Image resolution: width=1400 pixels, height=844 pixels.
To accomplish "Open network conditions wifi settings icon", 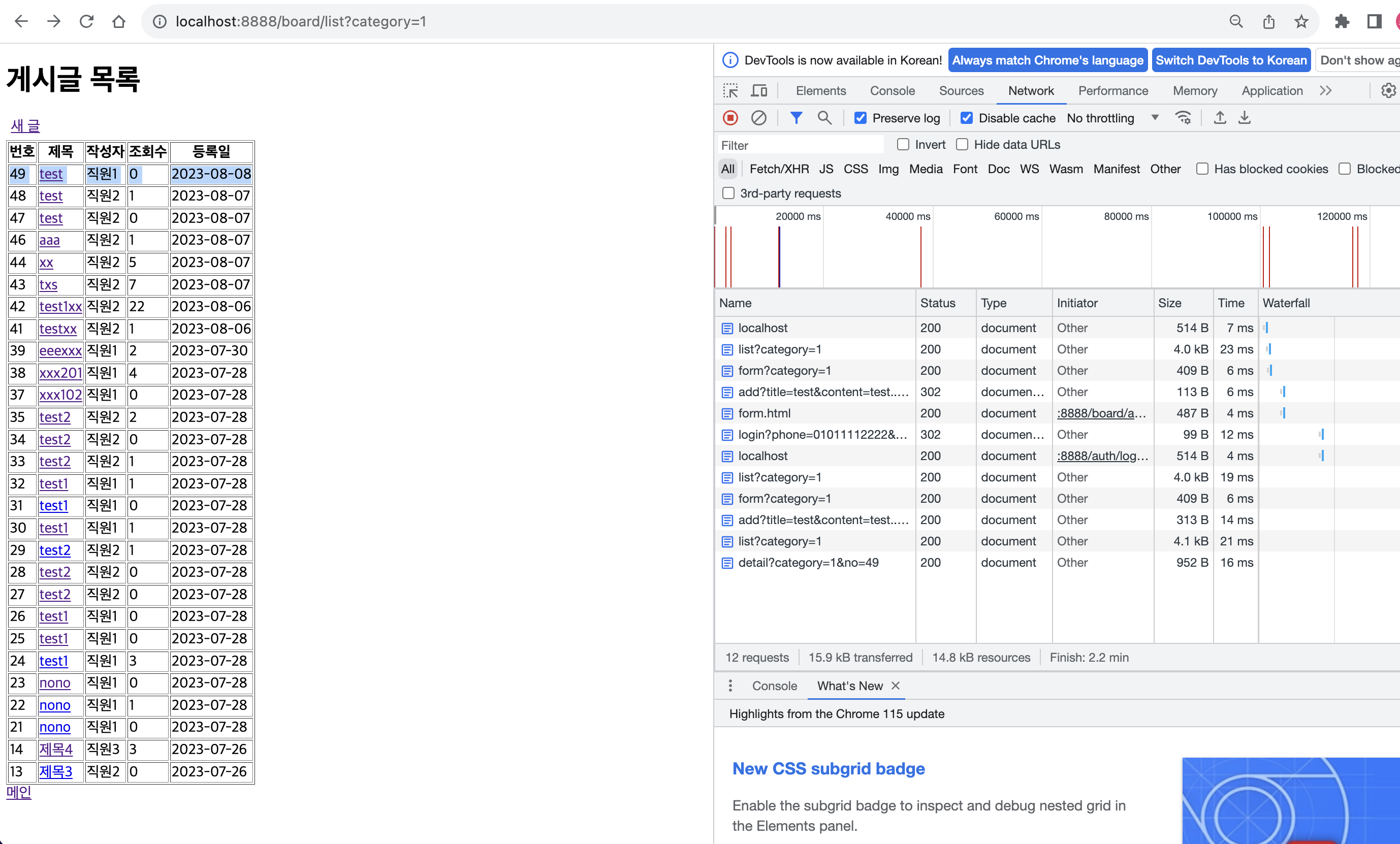I will (x=1183, y=118).
